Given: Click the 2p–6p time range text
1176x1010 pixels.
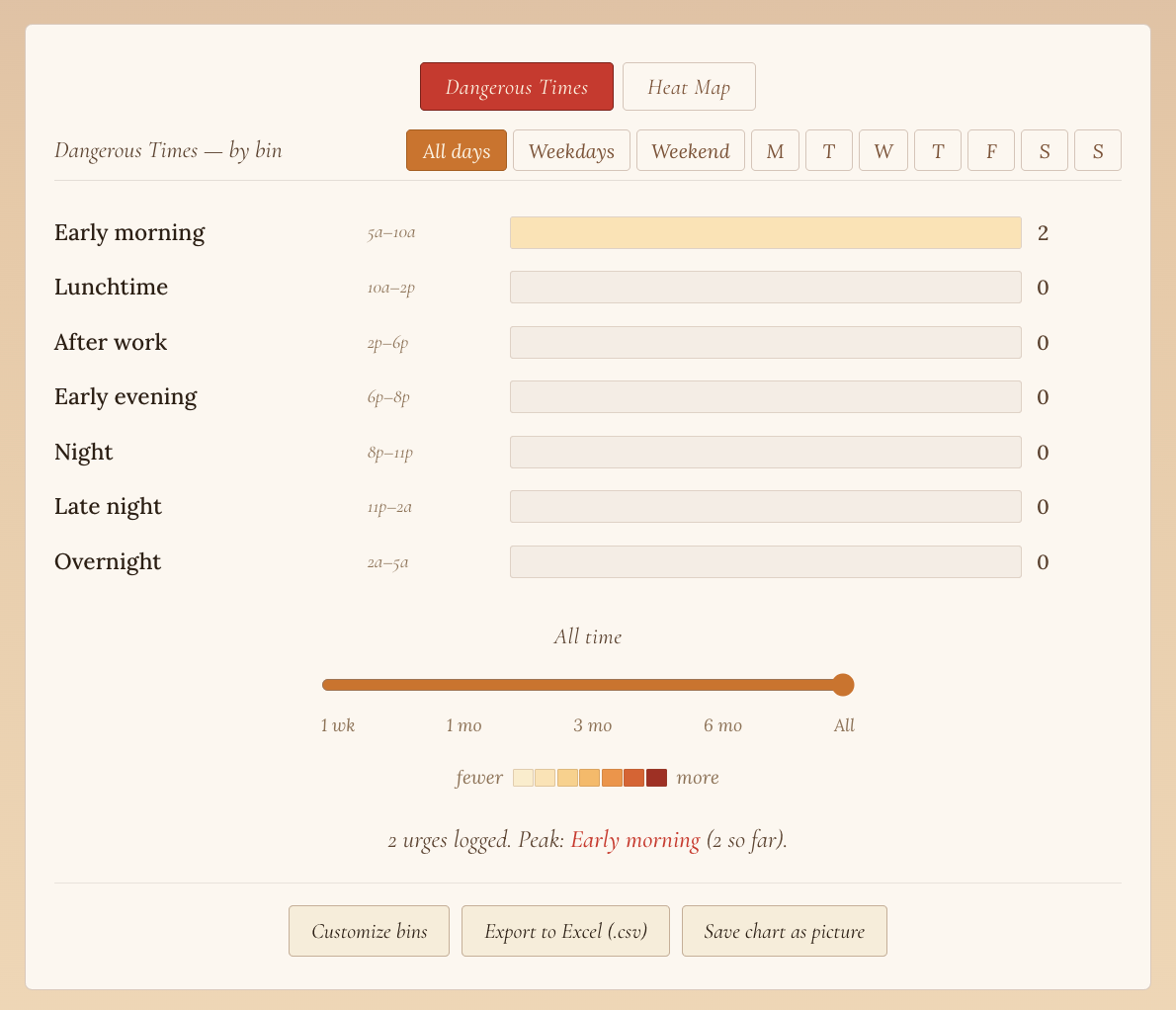Looking at the screenshot, I should pos(387,343).
